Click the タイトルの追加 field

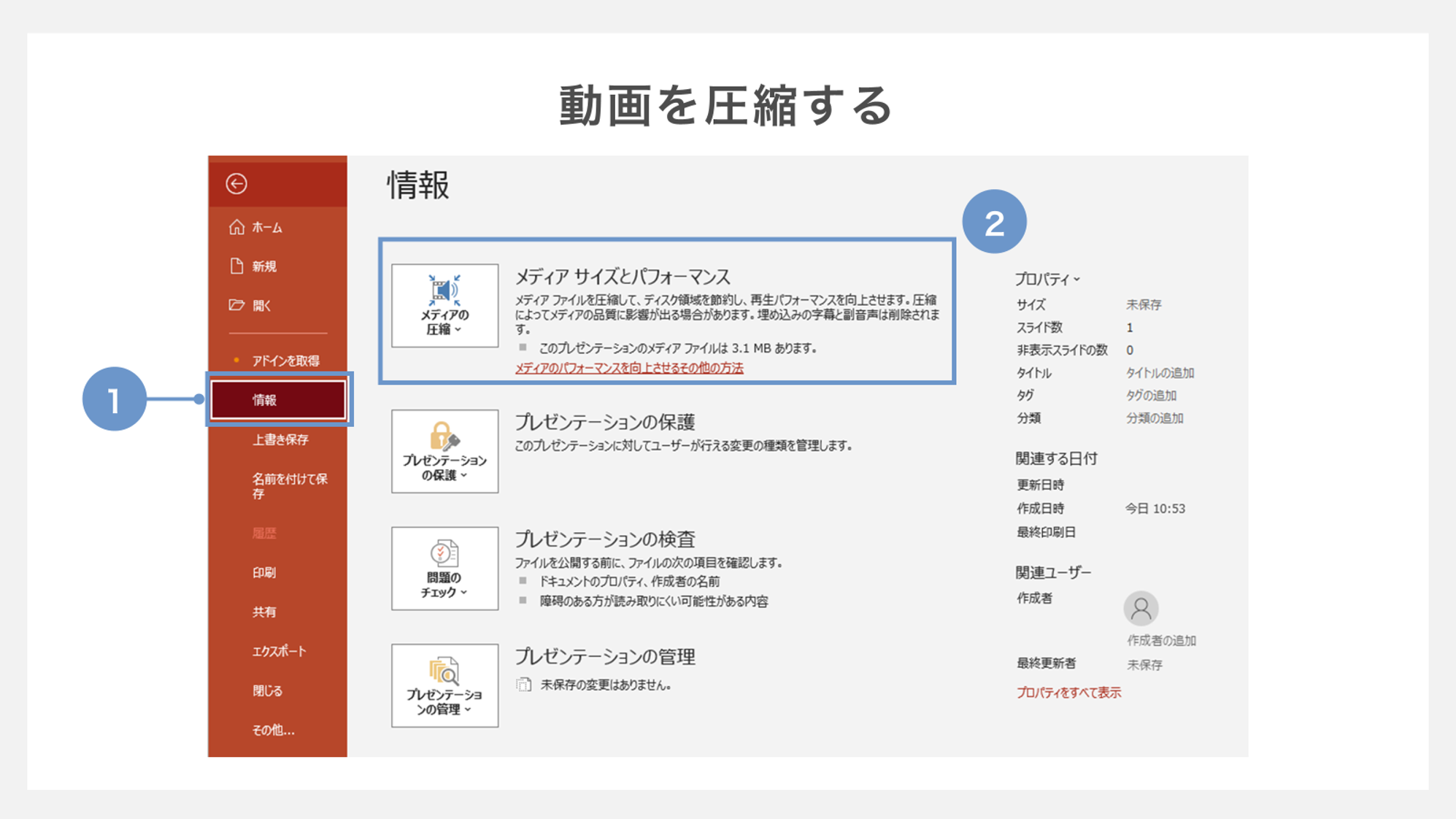tap(1160, 373)
